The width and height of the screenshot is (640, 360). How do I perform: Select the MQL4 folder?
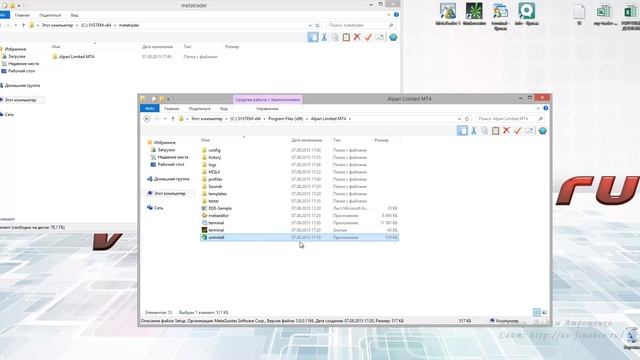tap(214, 172)
